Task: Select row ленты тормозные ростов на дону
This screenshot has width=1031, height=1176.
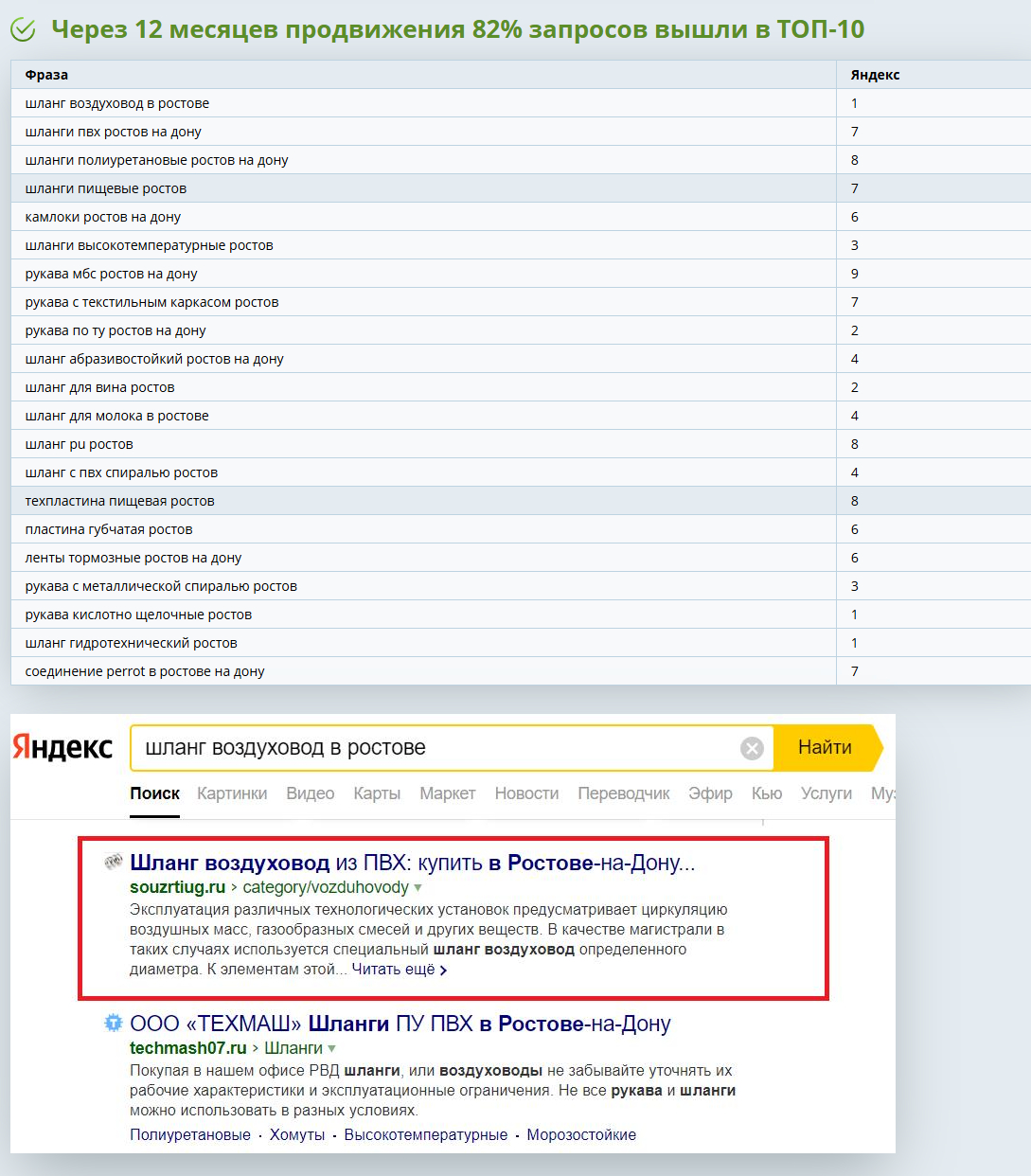Action: tap(521, 558)
